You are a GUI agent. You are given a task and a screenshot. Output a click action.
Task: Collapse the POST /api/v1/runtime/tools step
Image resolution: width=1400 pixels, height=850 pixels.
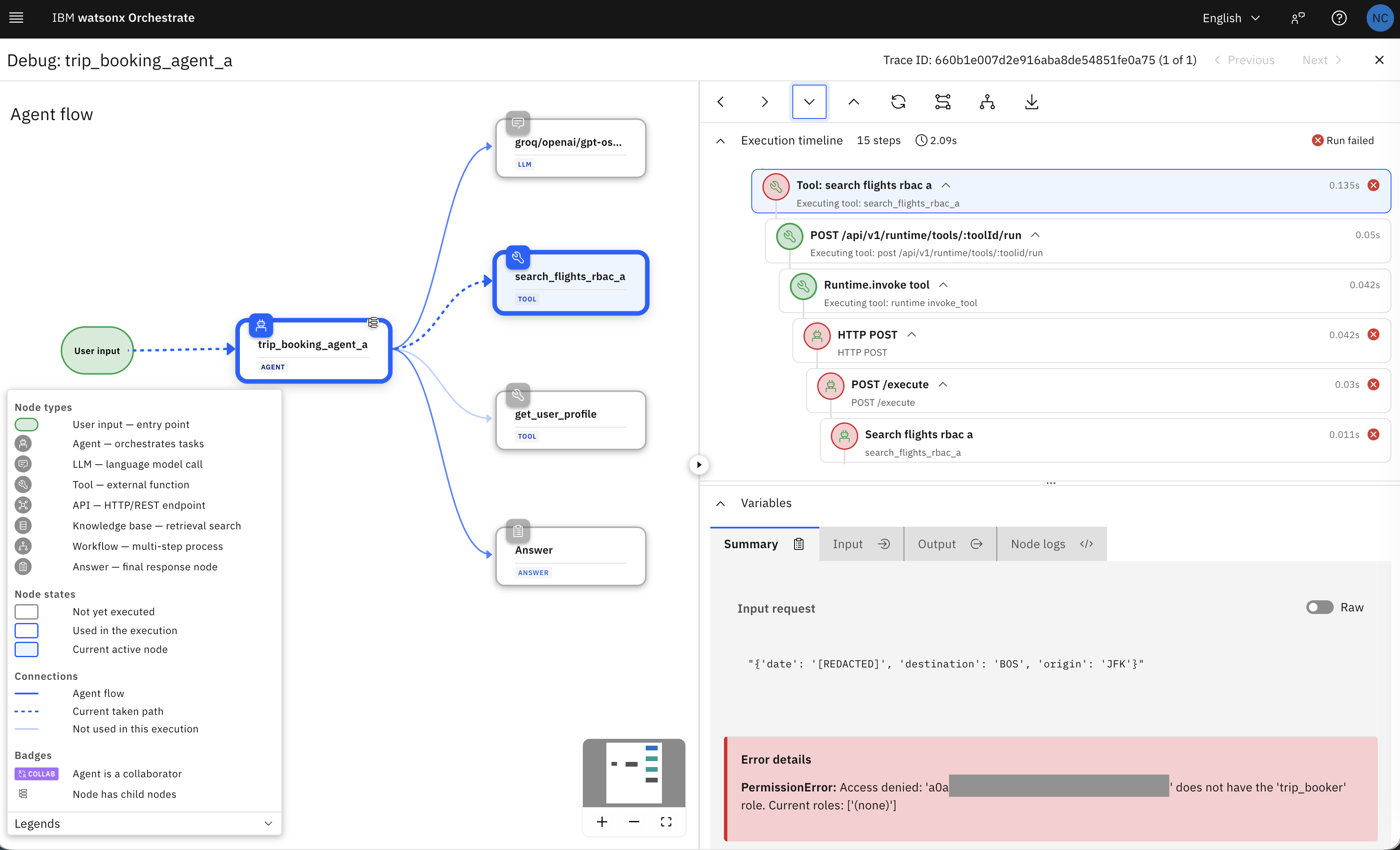1035,235
